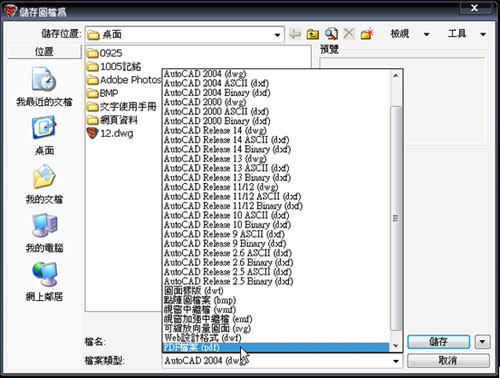Select the 0925 folder
The image size is (500, 378).
tap(104, 53)
